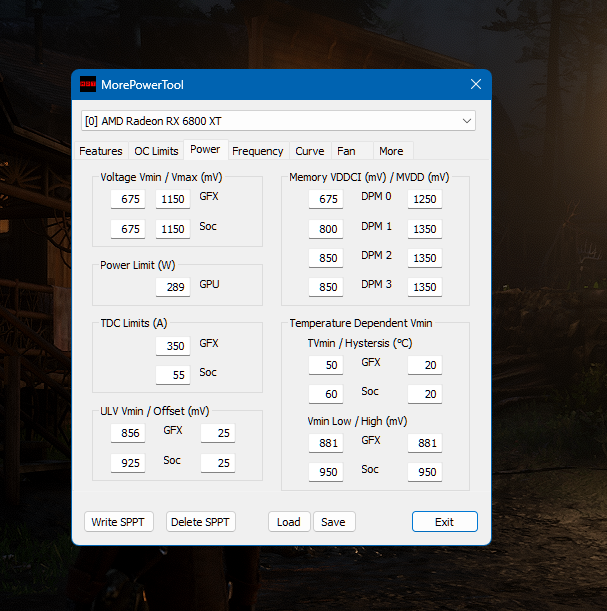607x611 pixels.
Task: Edit the ULV Vmin Soc 925 field
Action: point(128,463)
